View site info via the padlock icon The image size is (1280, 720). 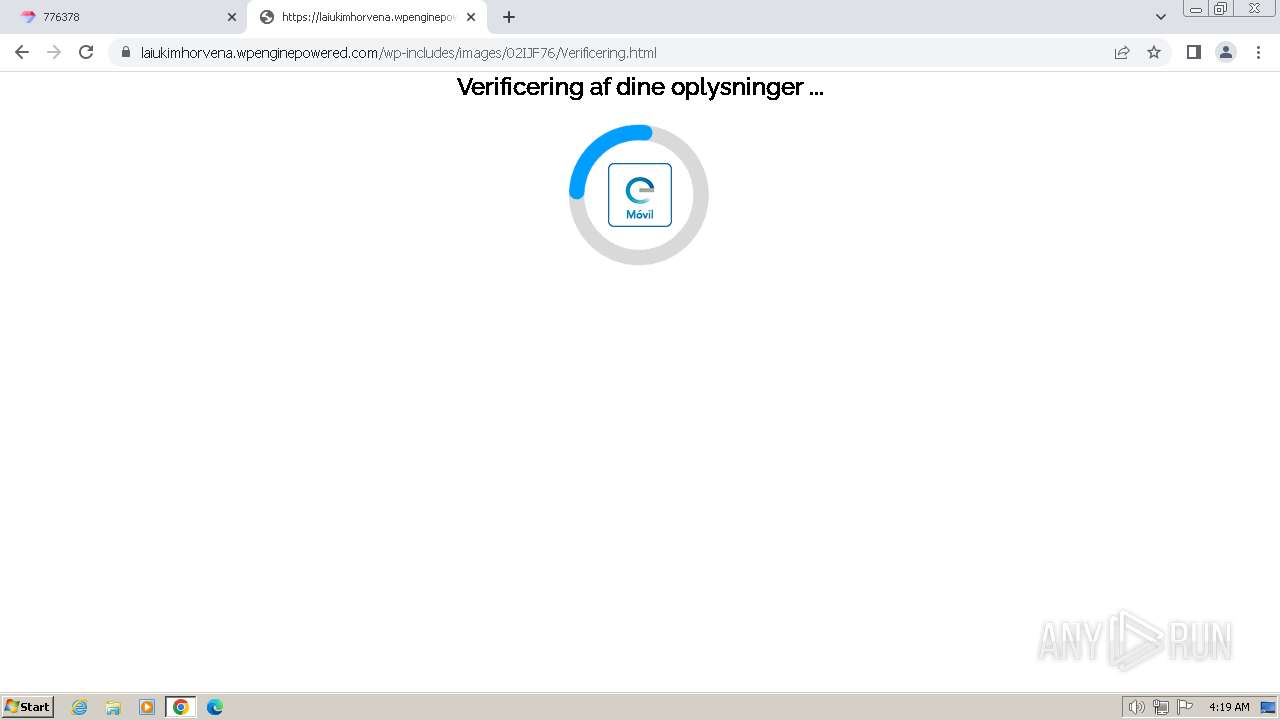pyautogui.click(x=125, y=52)
